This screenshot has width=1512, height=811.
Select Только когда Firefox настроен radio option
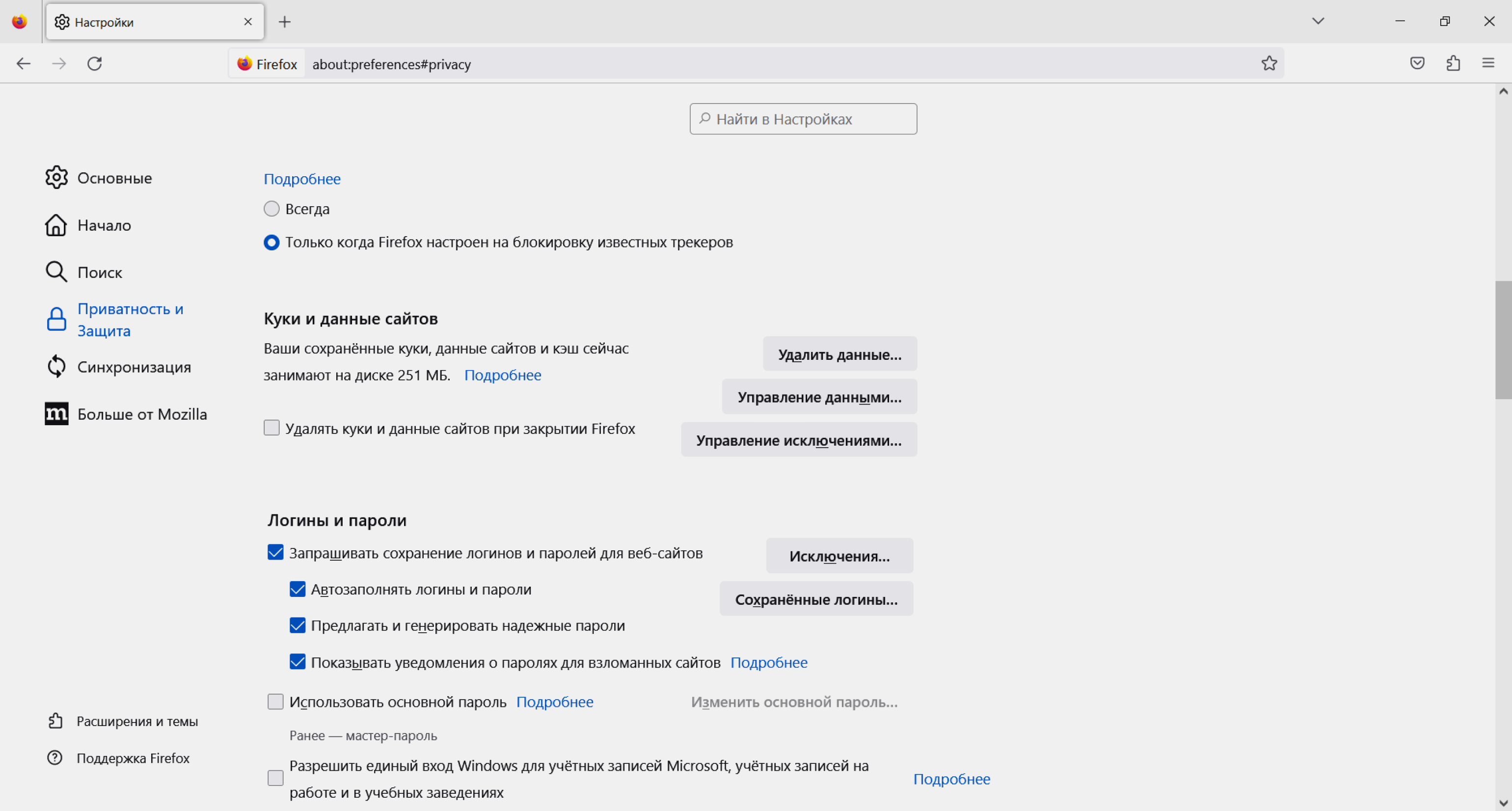coord(271,243)
